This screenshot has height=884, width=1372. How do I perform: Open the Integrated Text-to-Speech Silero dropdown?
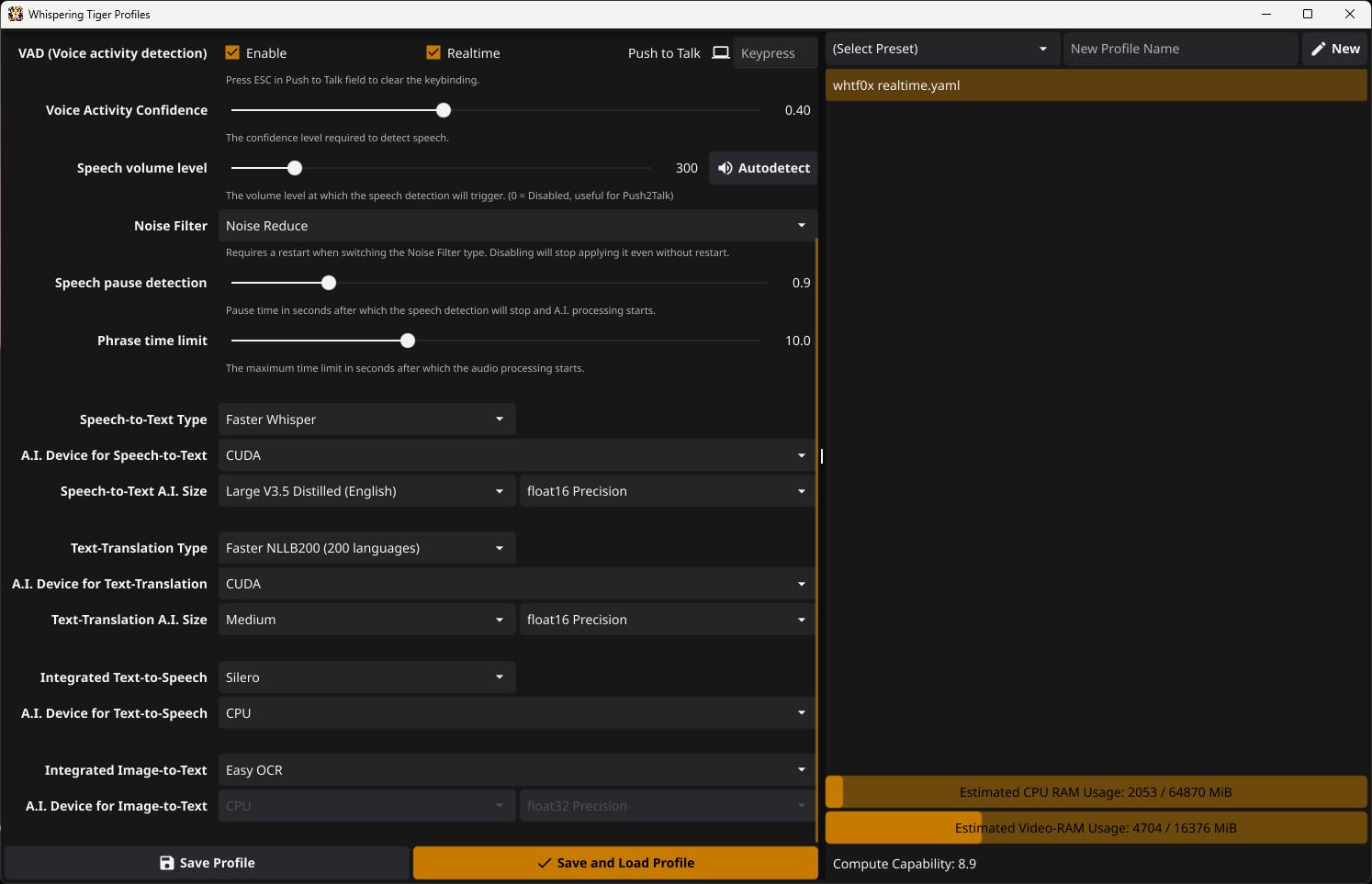pos(366,677)
